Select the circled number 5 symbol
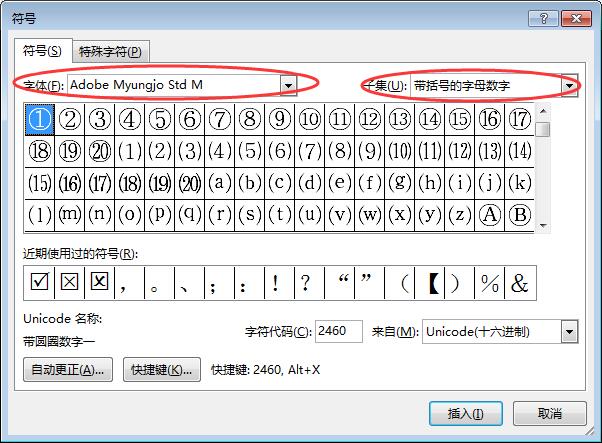The width and height of the screenshot is (602, 443). 160,119
